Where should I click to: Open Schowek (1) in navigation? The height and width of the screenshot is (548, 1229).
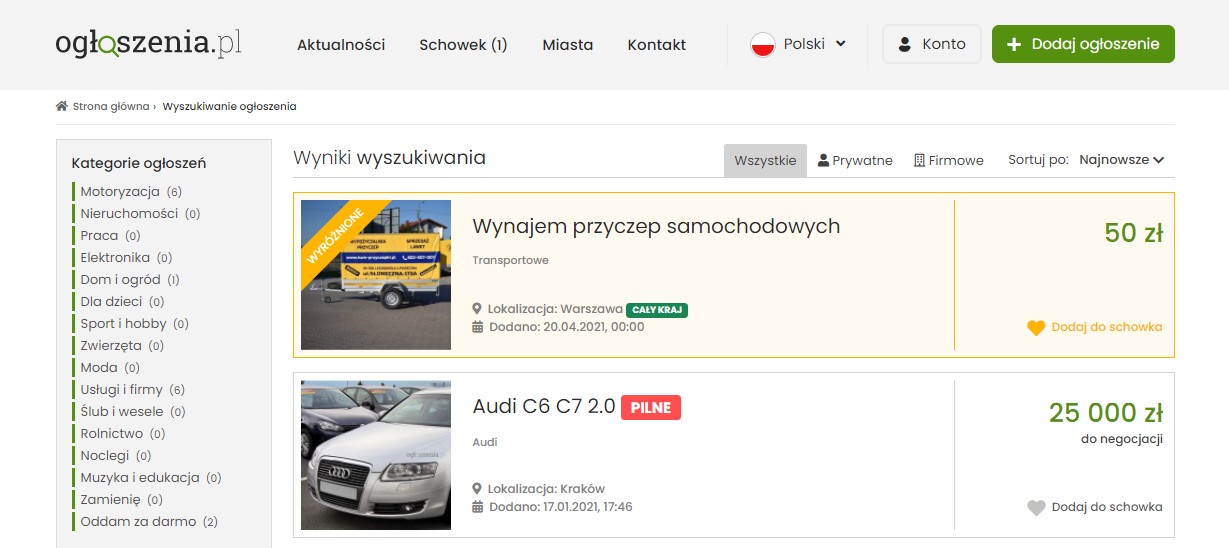pyautogui.click(x=463, y=44)
